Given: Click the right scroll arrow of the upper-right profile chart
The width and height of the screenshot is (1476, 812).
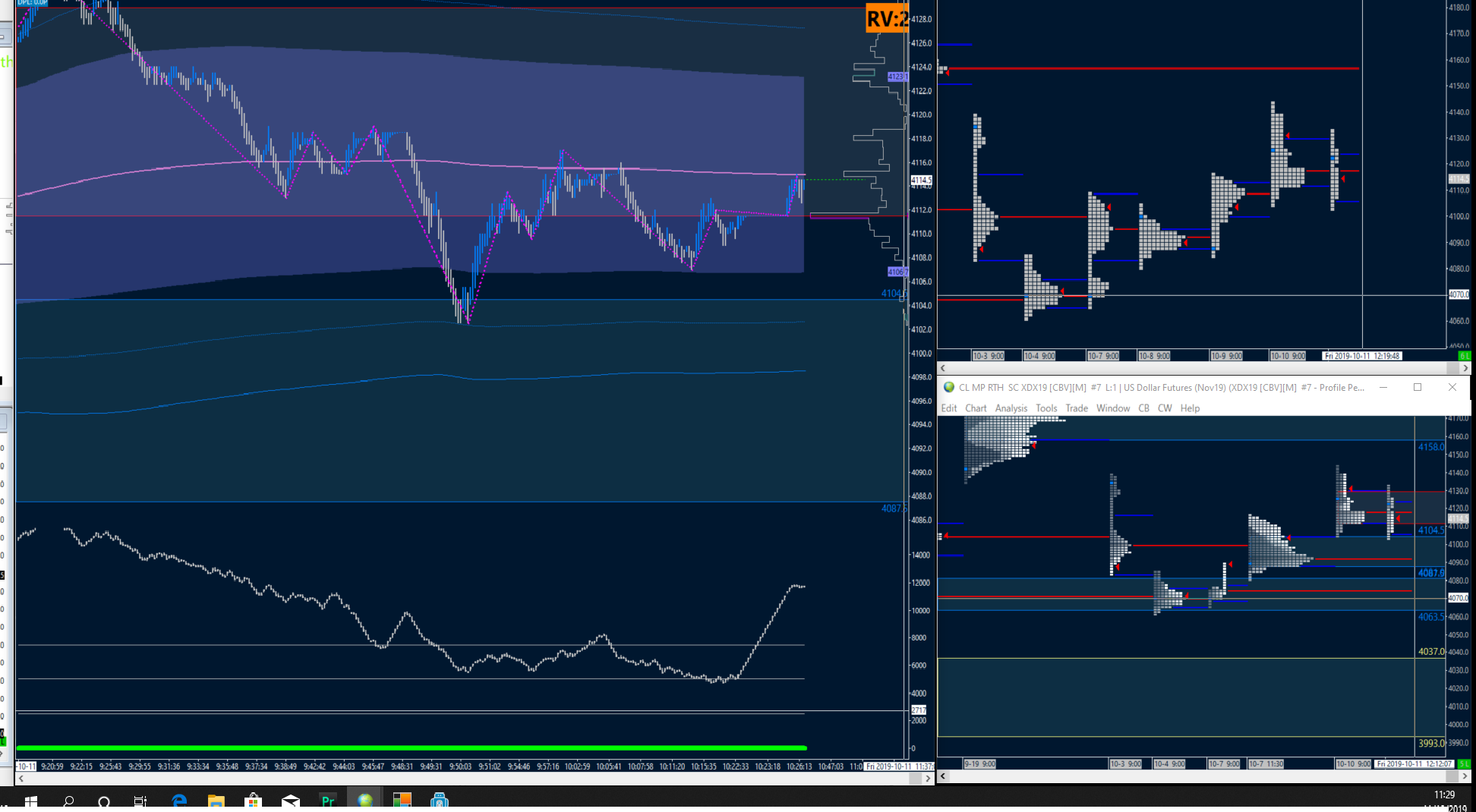Looking at the screenshot, I should 1465,368.
